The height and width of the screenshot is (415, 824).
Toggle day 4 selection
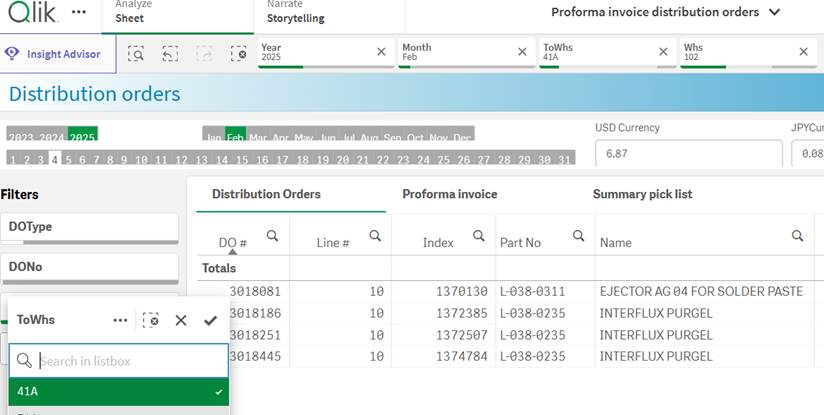tap(55, 158)
